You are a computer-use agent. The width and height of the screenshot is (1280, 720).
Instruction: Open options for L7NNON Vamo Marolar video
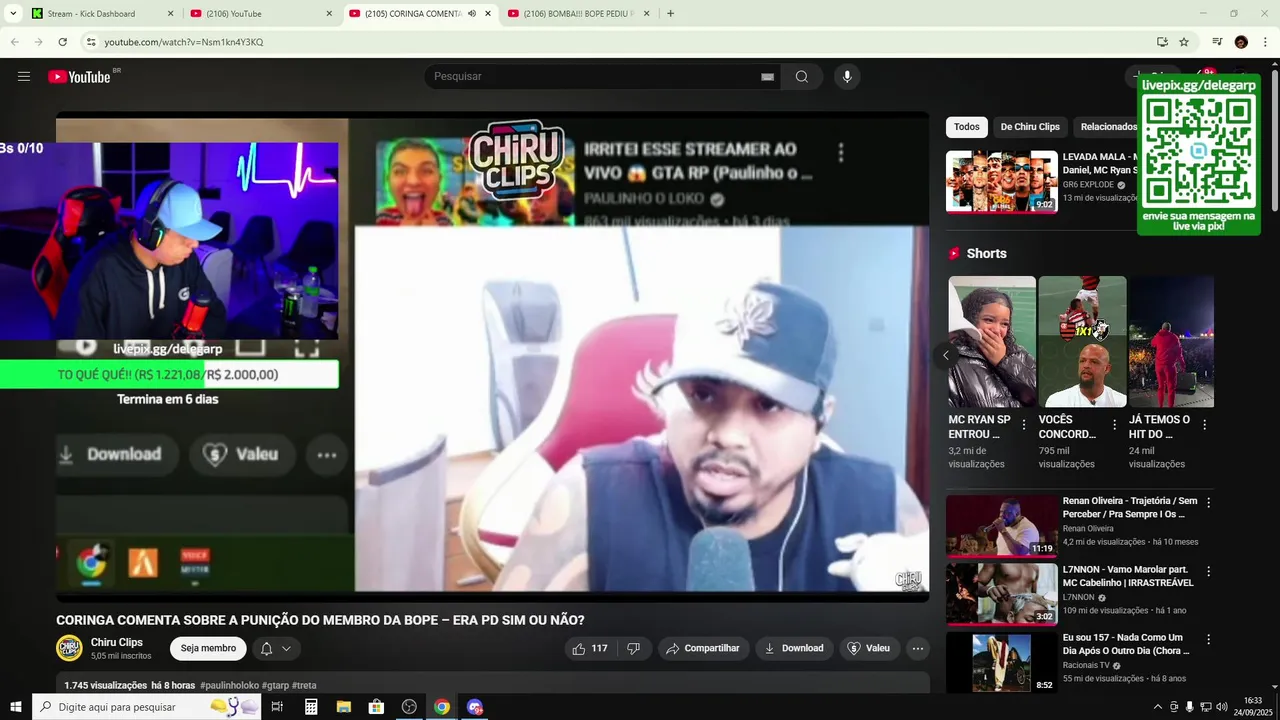click(x=1208, y=571)
